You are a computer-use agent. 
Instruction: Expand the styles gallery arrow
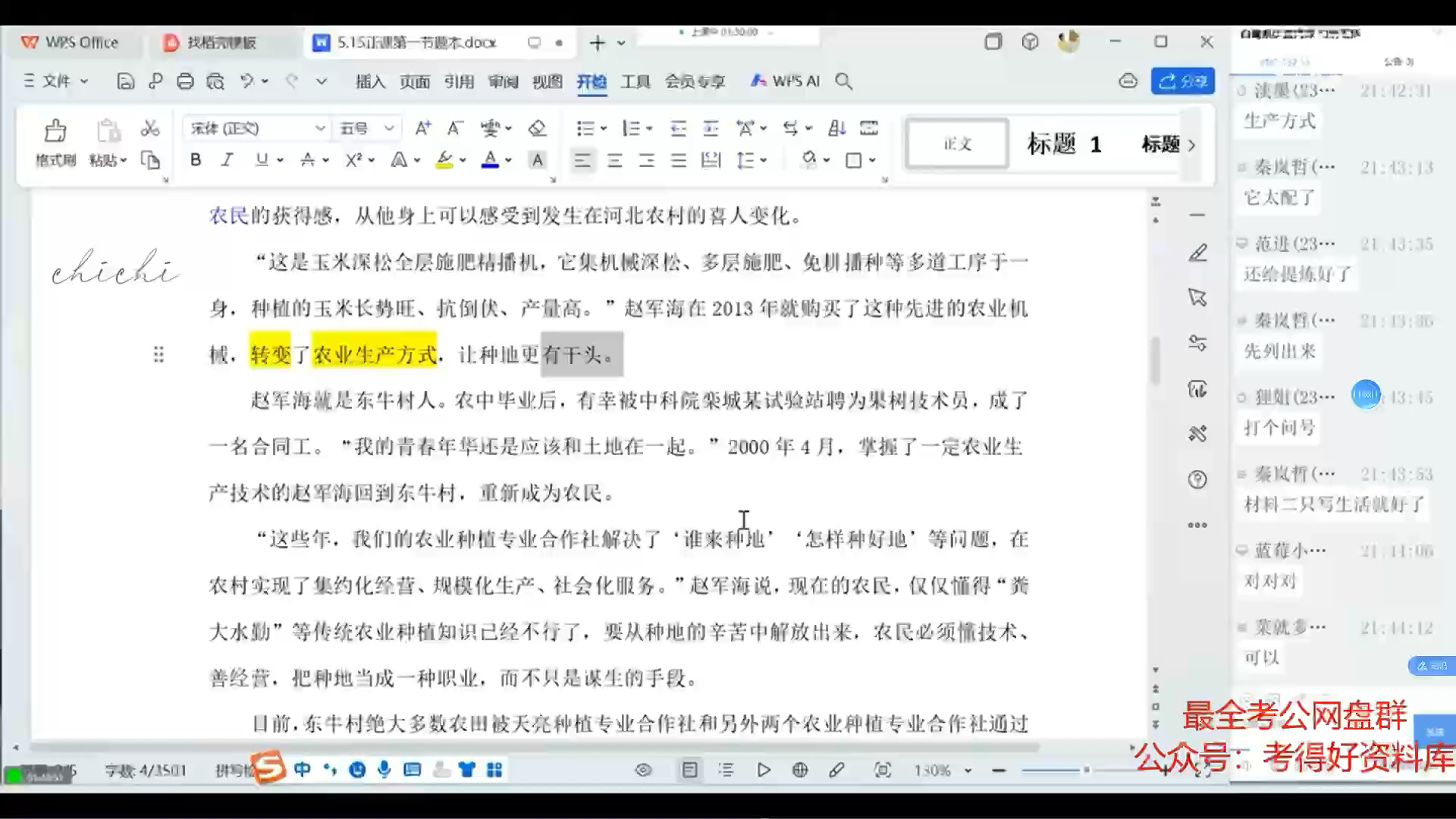tap(1192, 145)
